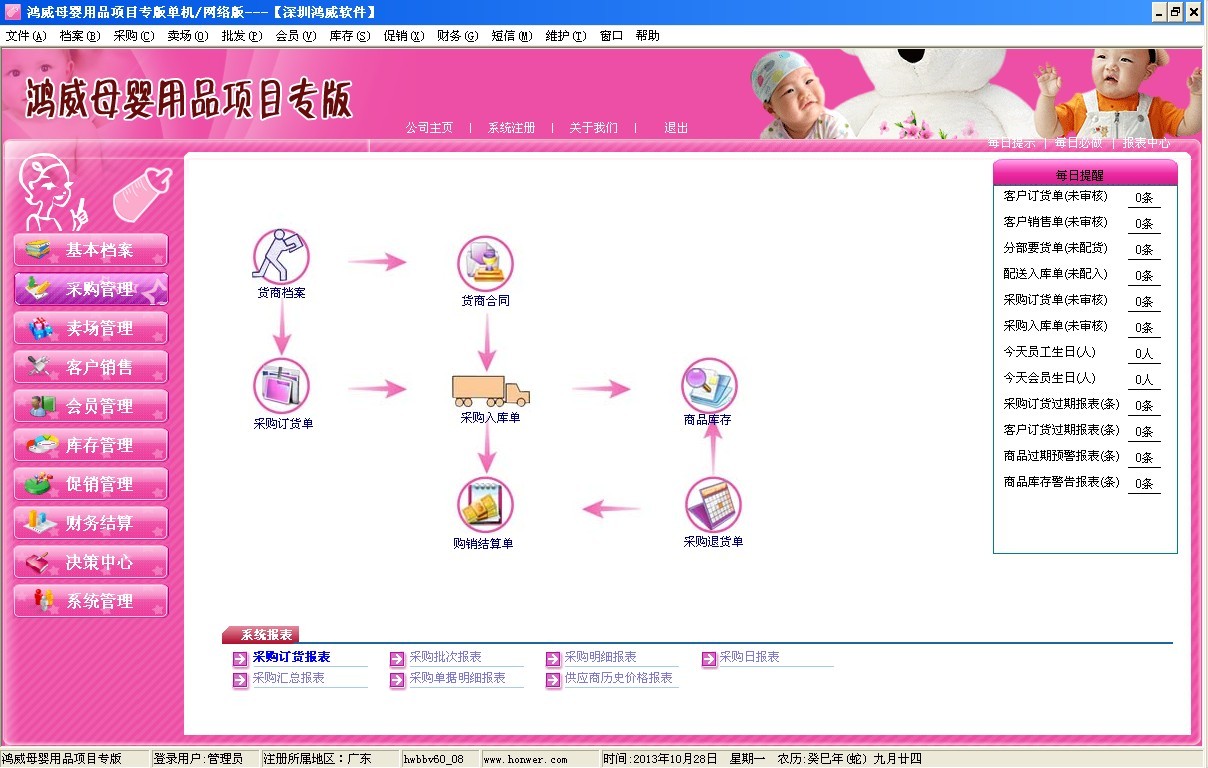Image resolution: width=1208 pixels, height=768 pixels.
Task: Click the 采购入库单 truck icon
Action: tap(490, 389)
